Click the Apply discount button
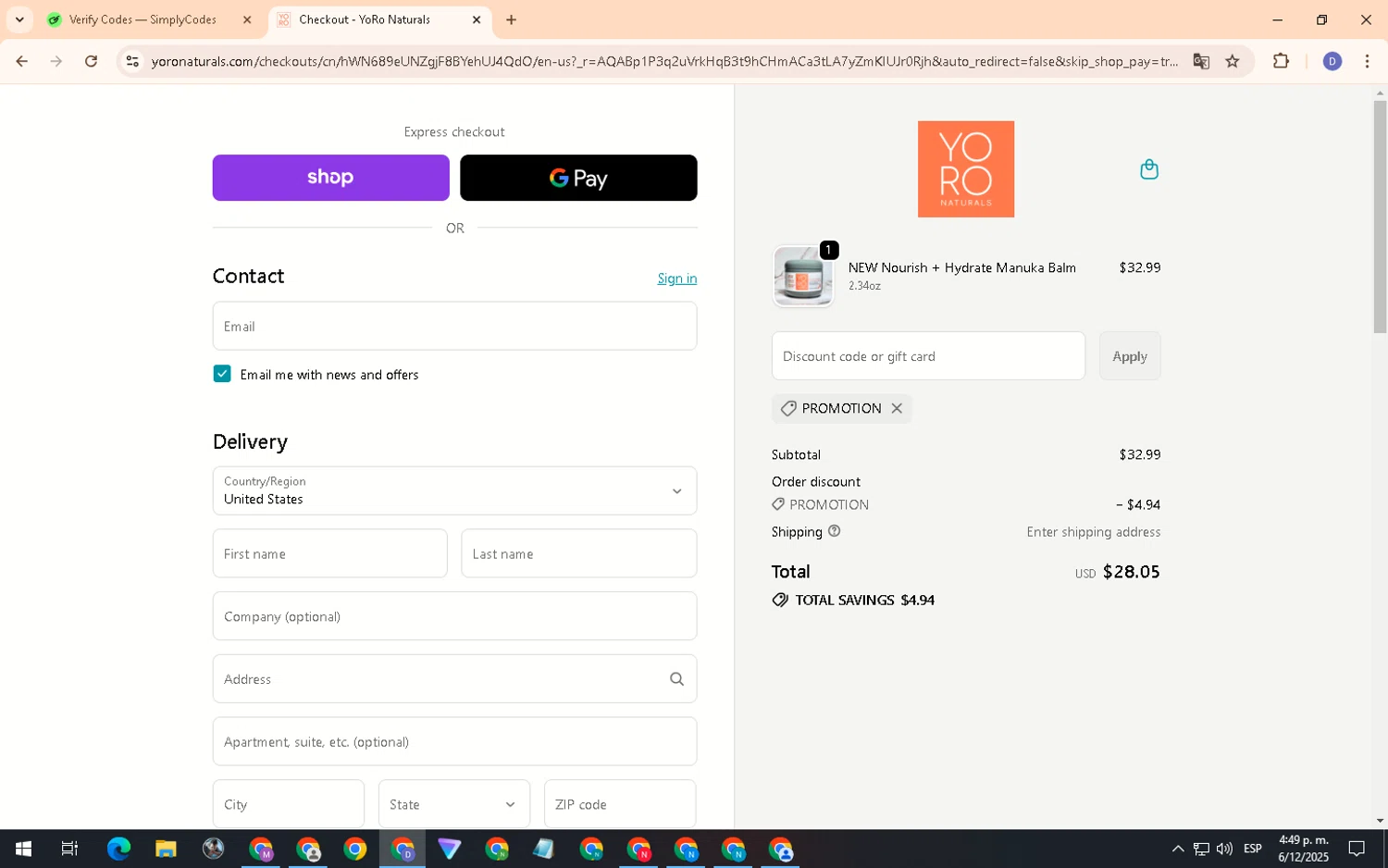The height and width of the screenshot is (868, 1388). [x=1130, y=356]
